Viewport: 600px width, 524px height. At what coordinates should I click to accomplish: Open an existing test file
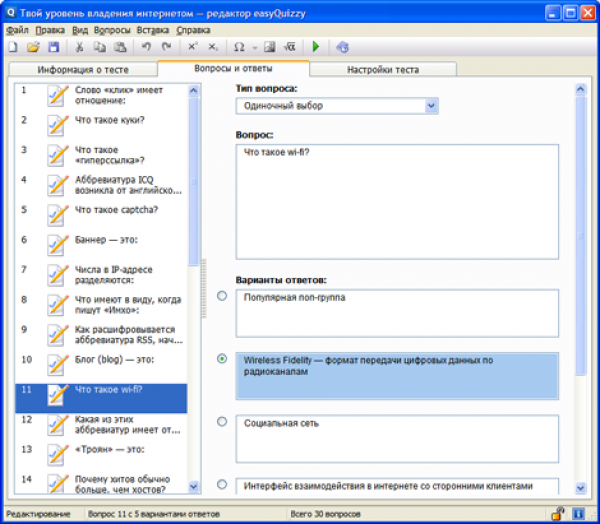33,47
